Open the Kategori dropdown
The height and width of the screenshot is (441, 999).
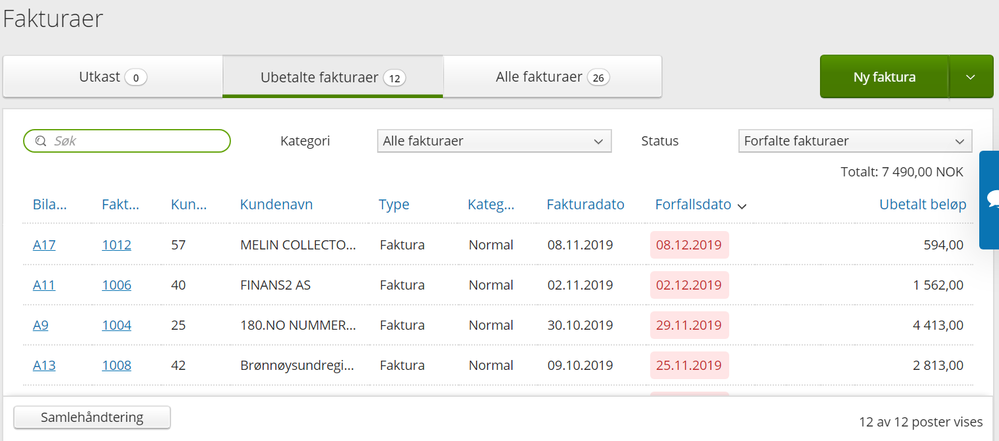[494, 141]
